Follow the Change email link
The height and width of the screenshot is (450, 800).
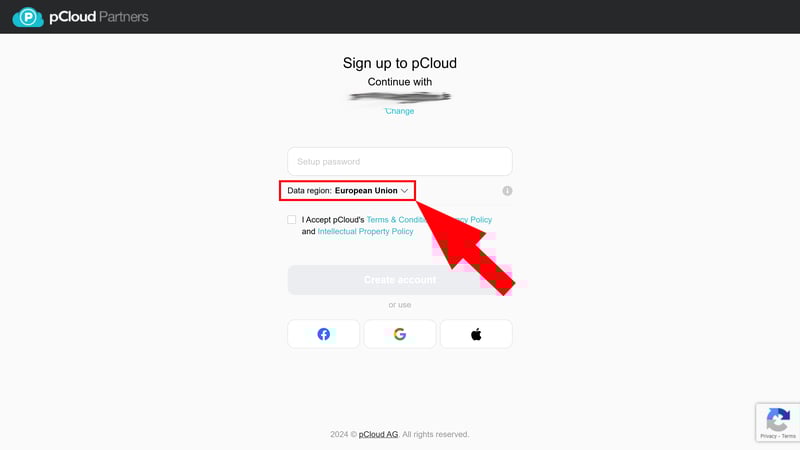pos(399,111)
